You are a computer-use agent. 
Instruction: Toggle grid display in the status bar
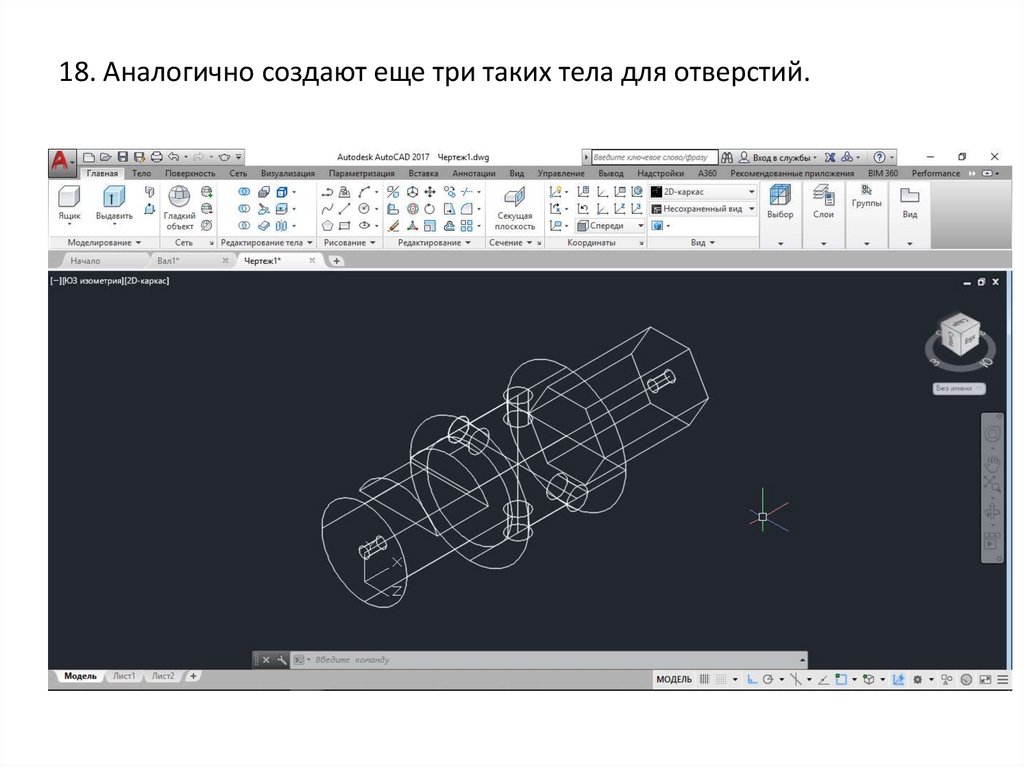click(x=704, y=680)
